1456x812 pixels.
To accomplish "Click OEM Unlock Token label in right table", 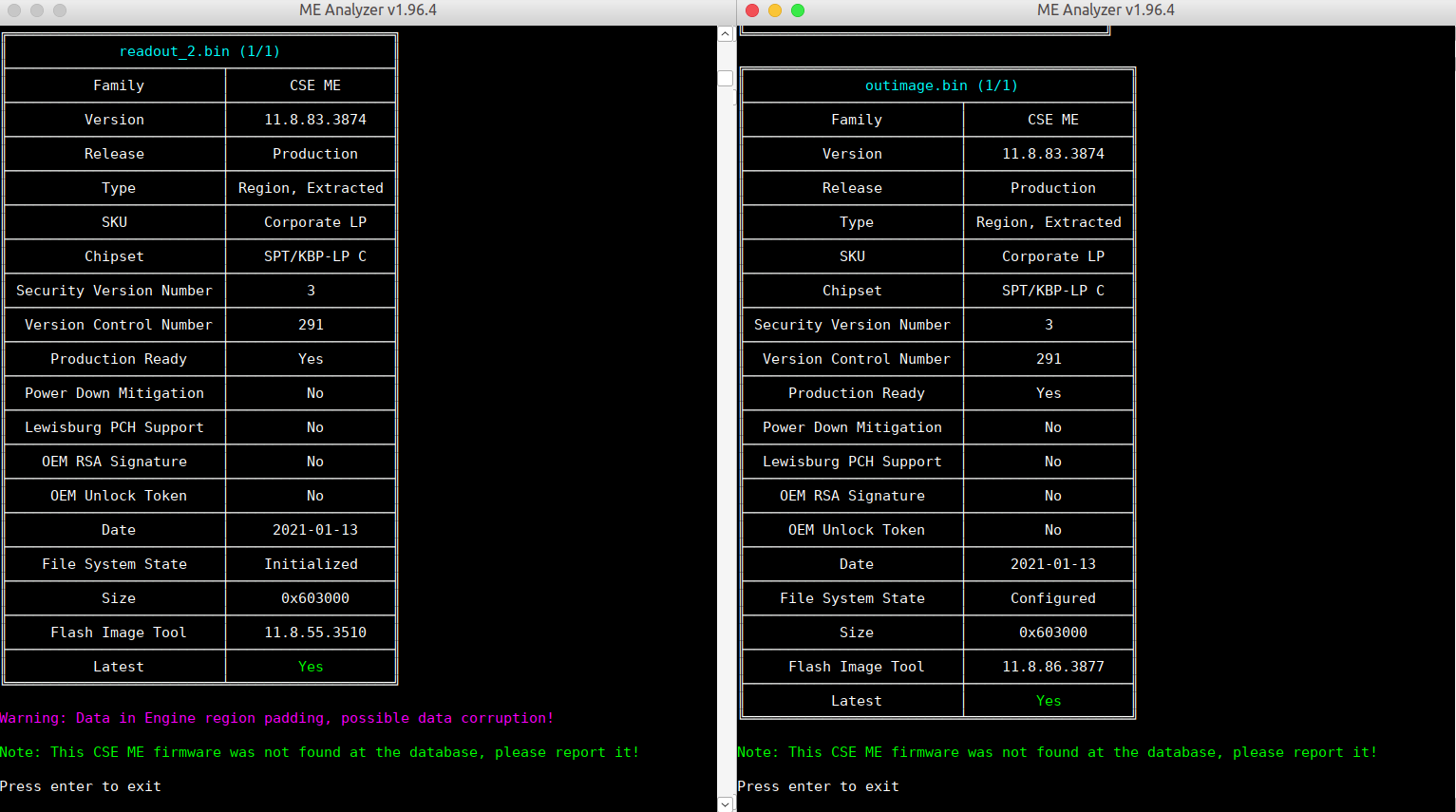I will pyautogui.click(x=857, y=530).
